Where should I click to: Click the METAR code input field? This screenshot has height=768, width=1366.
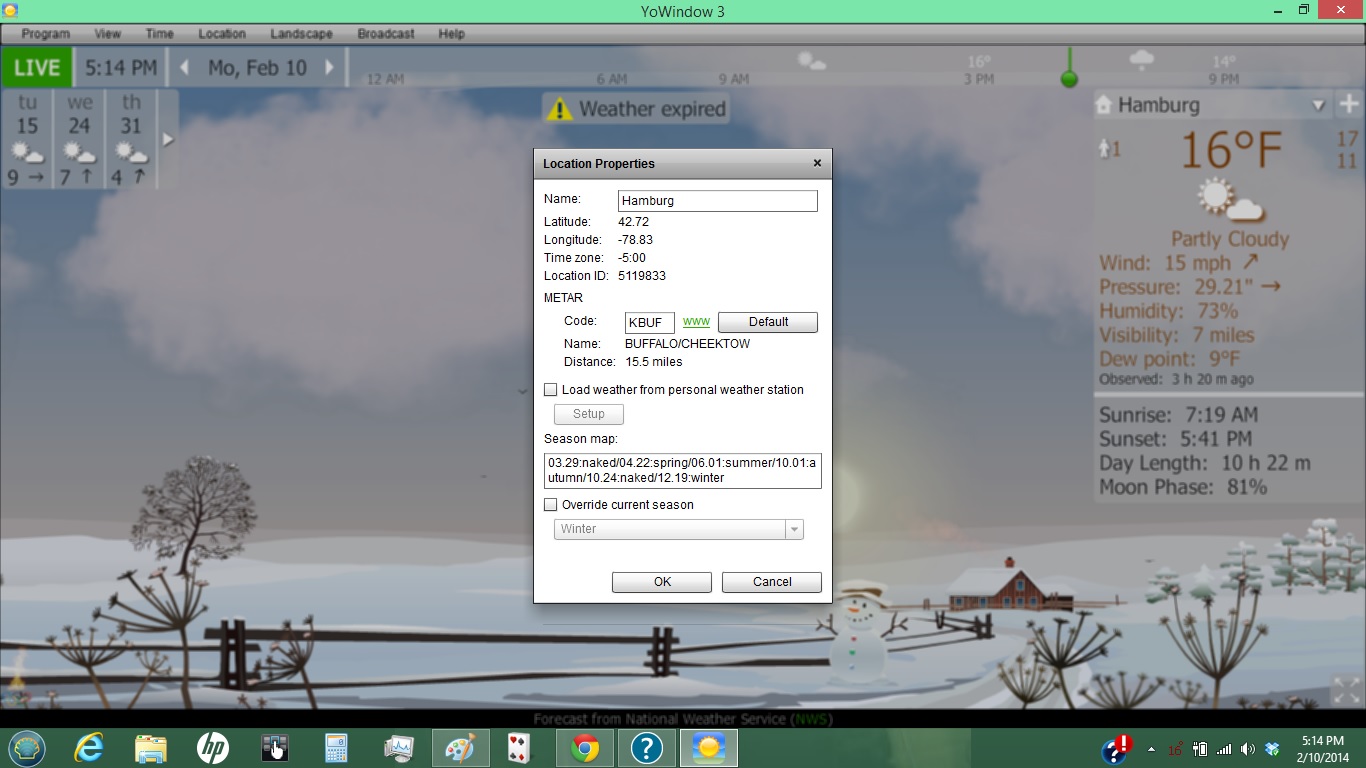pyautogui.click(x=649, y=322)
